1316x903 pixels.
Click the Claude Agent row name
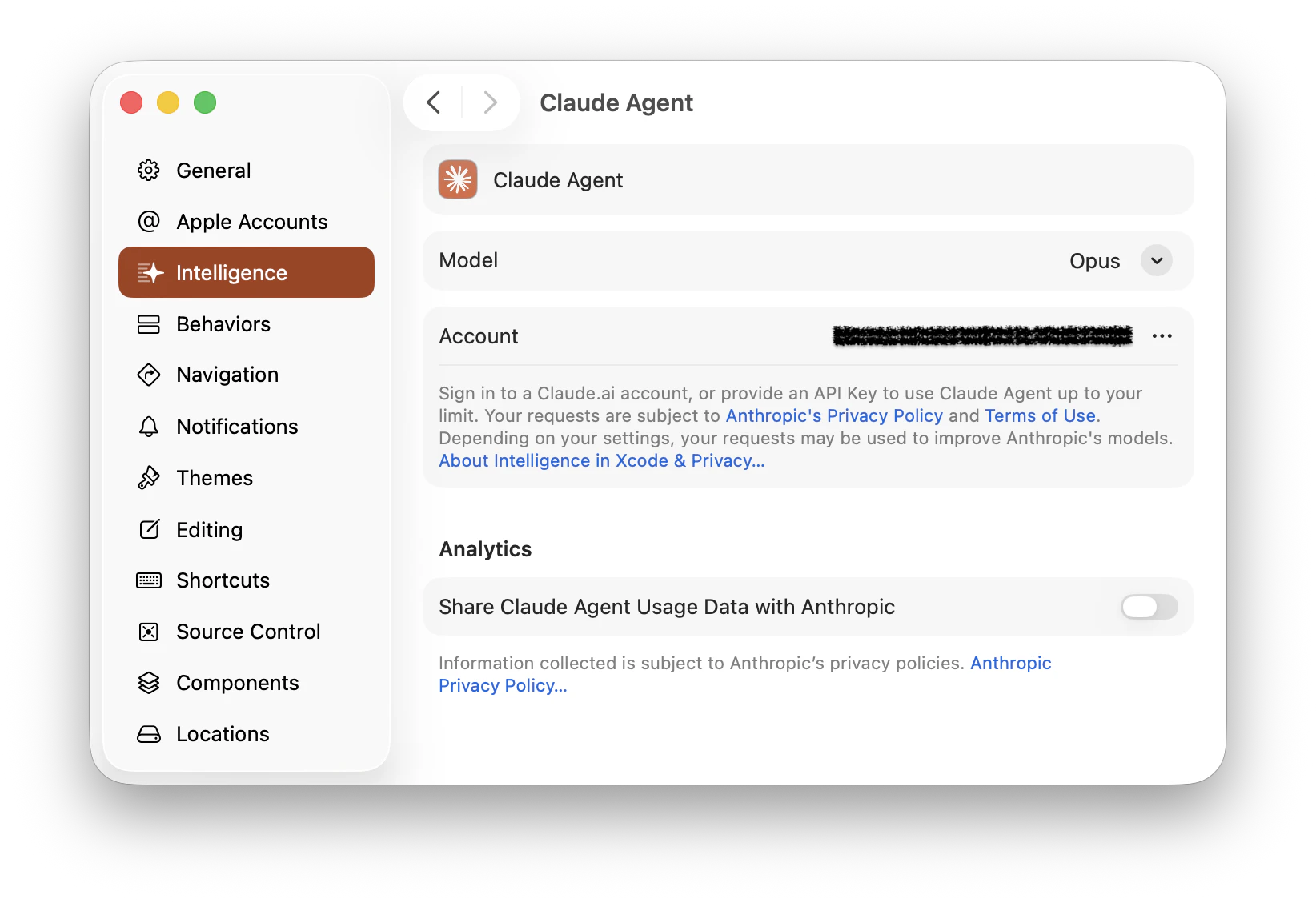click(x=558, y=180)
